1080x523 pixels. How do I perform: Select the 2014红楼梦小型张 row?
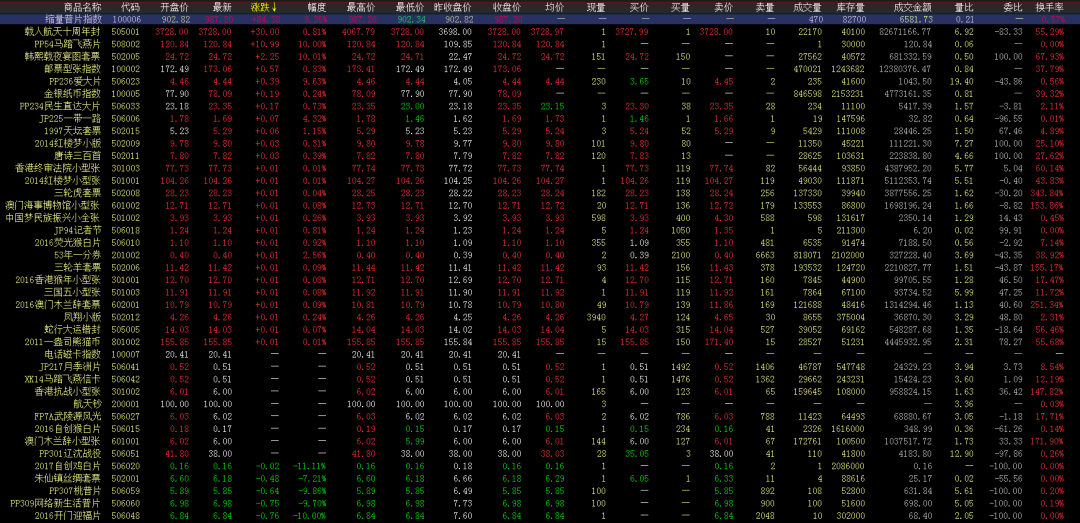tap(540, 180)
